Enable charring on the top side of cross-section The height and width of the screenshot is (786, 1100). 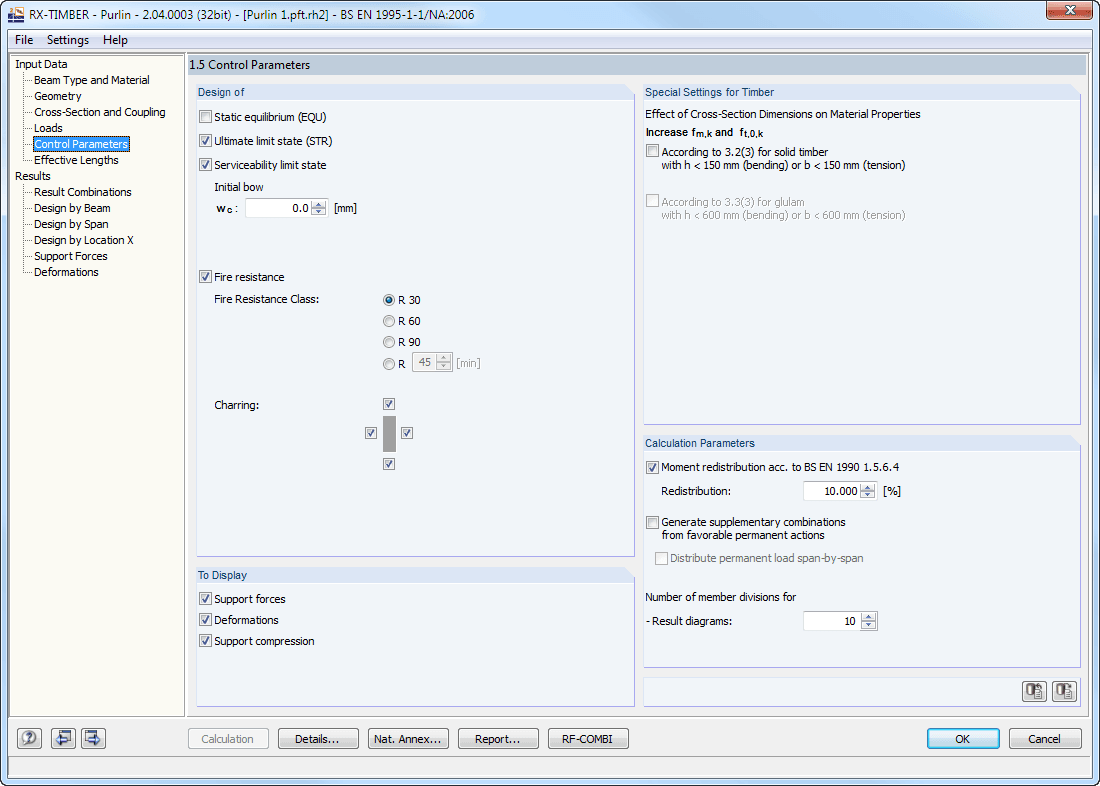[x=389, y=403]
